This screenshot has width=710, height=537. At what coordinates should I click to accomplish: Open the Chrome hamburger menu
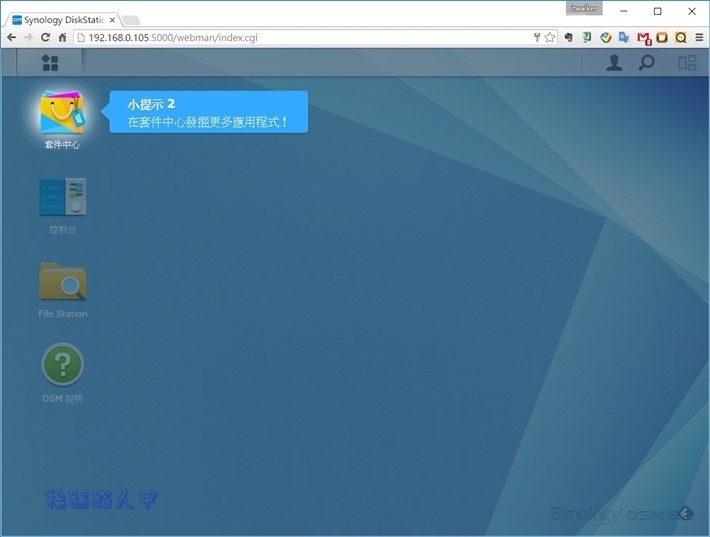[x=699, y=38]
